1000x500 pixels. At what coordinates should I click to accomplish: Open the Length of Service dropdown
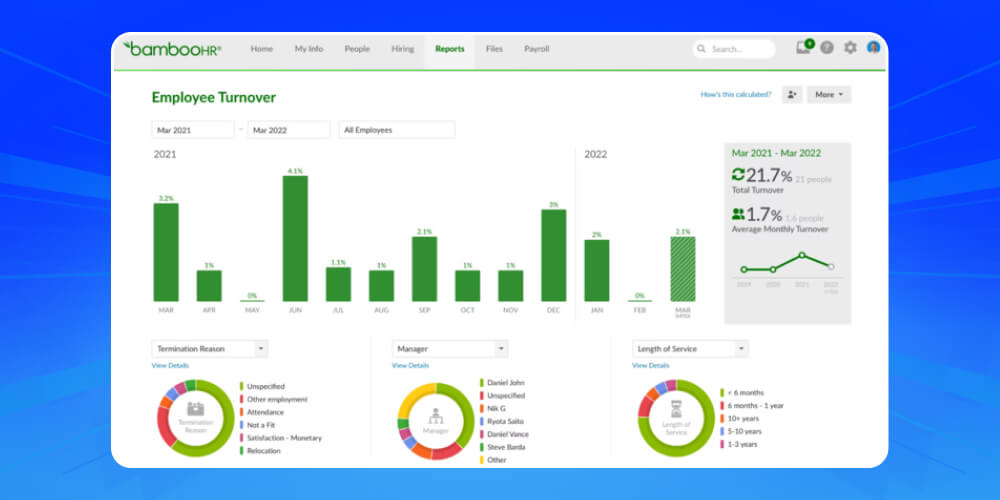click(x=689, y=349)
